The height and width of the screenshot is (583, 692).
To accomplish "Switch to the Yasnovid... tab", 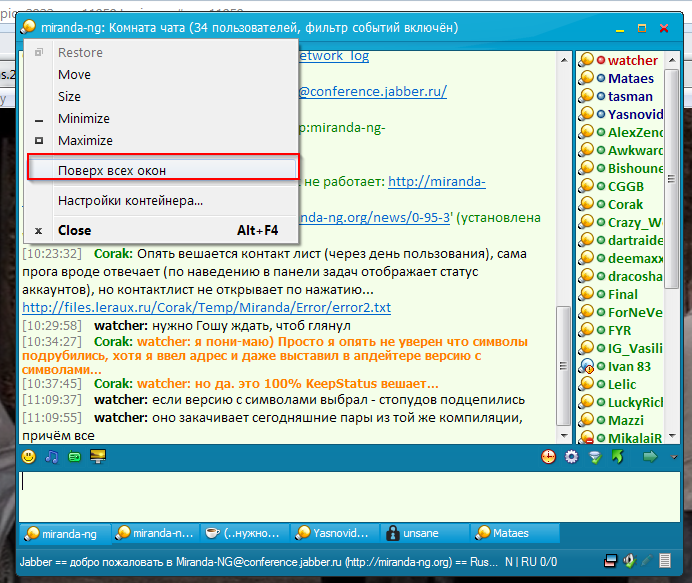I will [335, 533].
